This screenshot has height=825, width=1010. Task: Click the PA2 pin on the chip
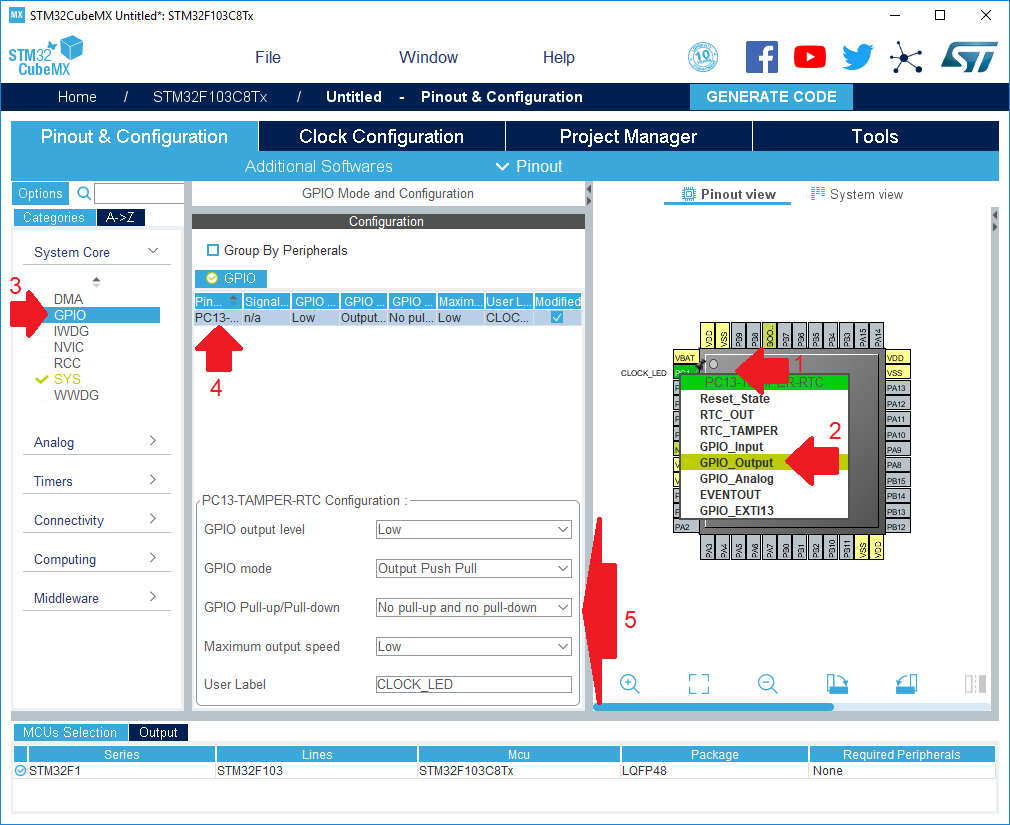click(x=684, y=527)
